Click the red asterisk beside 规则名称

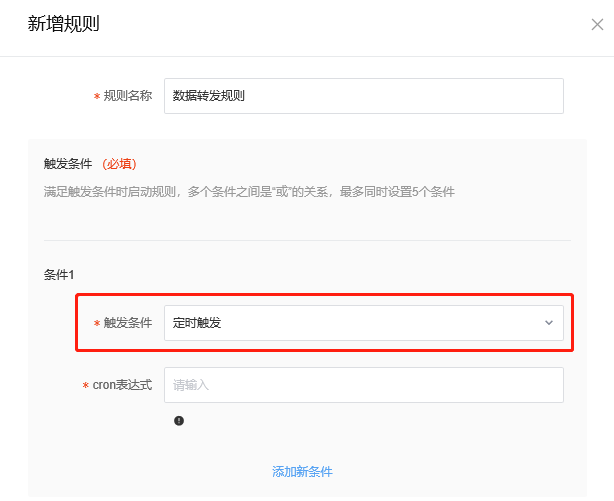point(97,97)
